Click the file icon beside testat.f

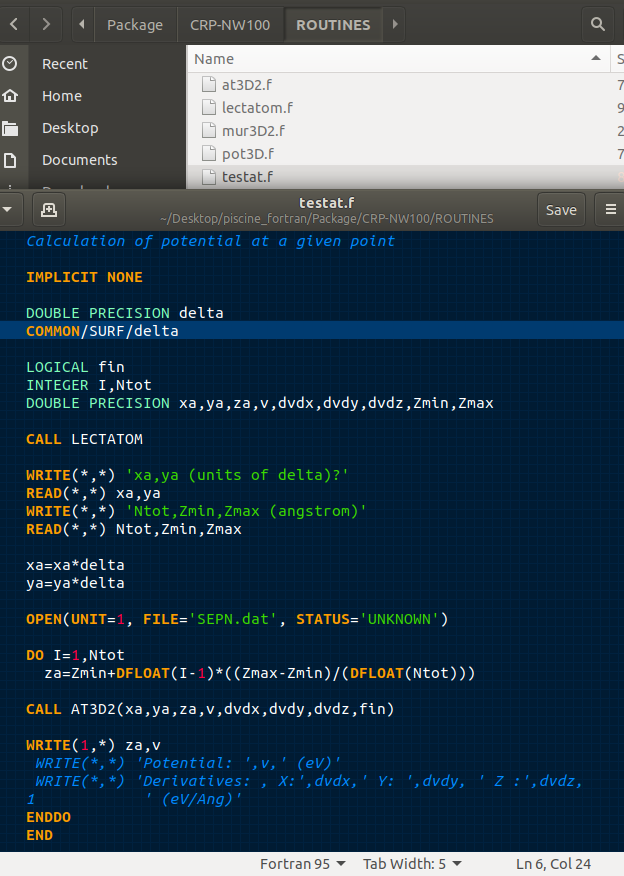[208, 177]
